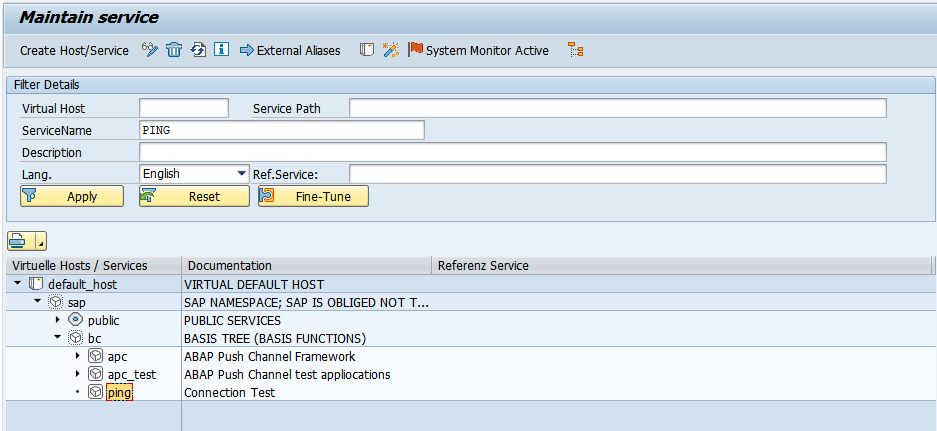
Task: Open the Lang. dropdown showing English
Action: pyautogui.click(x=241, y=174)
